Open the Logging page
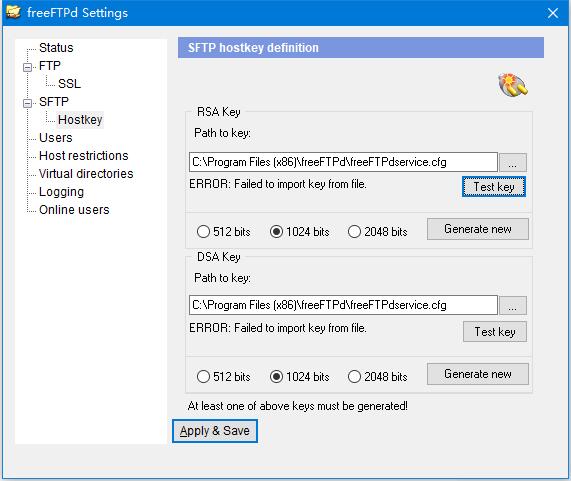Image resolution: width=571 pixels, height=481 pixels. point(62,192)
